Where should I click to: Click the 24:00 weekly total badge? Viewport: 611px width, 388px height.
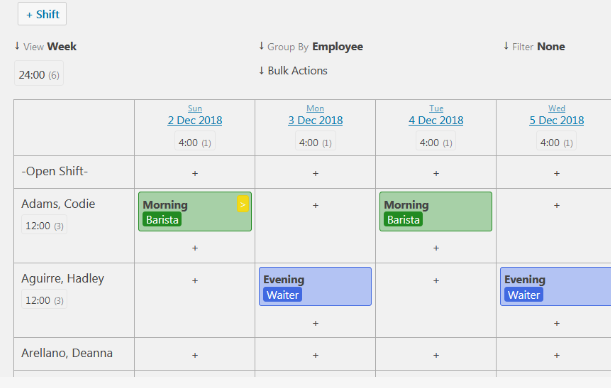39,74
